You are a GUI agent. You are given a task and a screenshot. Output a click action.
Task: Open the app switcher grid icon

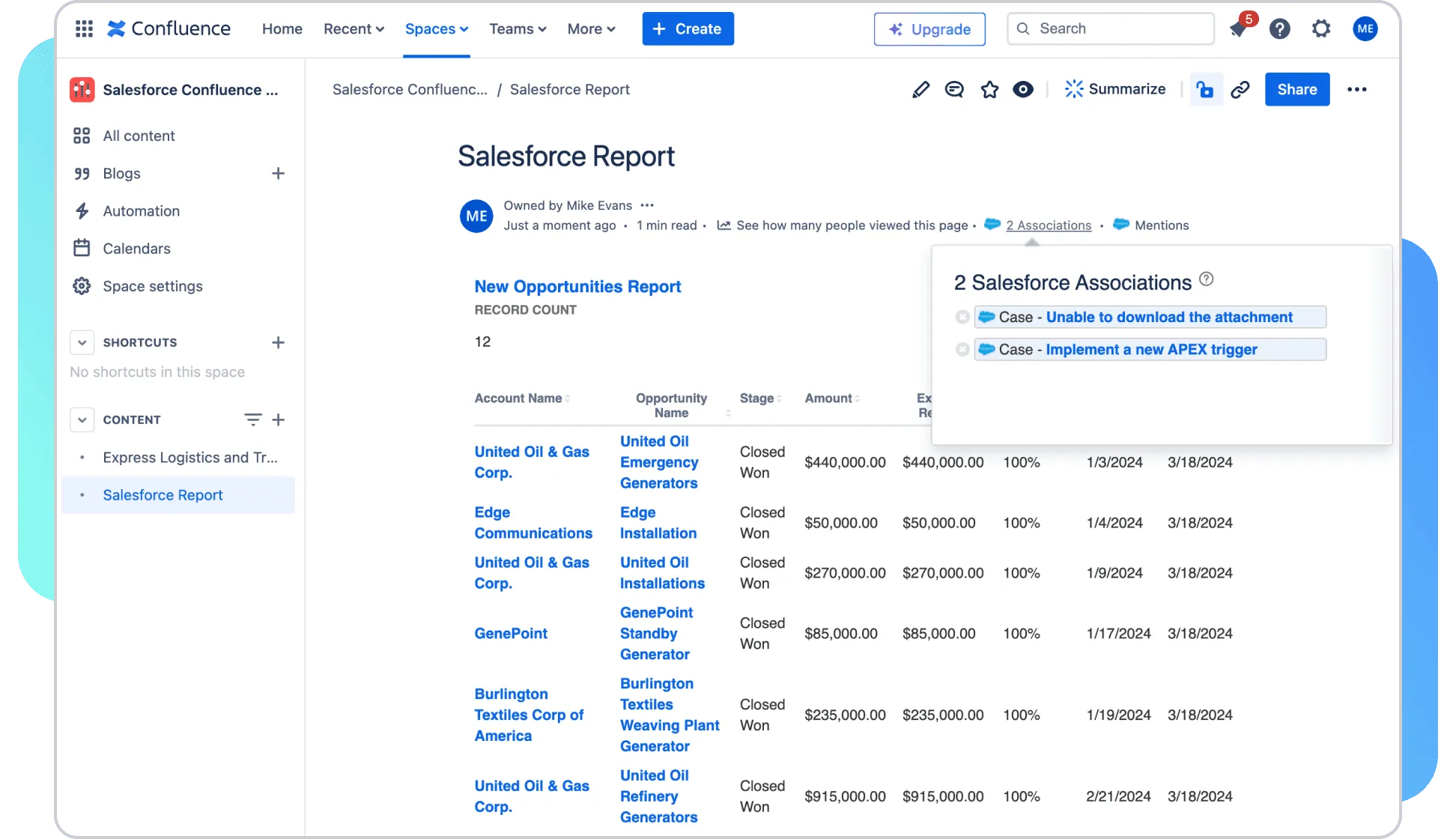coord(84,28)
